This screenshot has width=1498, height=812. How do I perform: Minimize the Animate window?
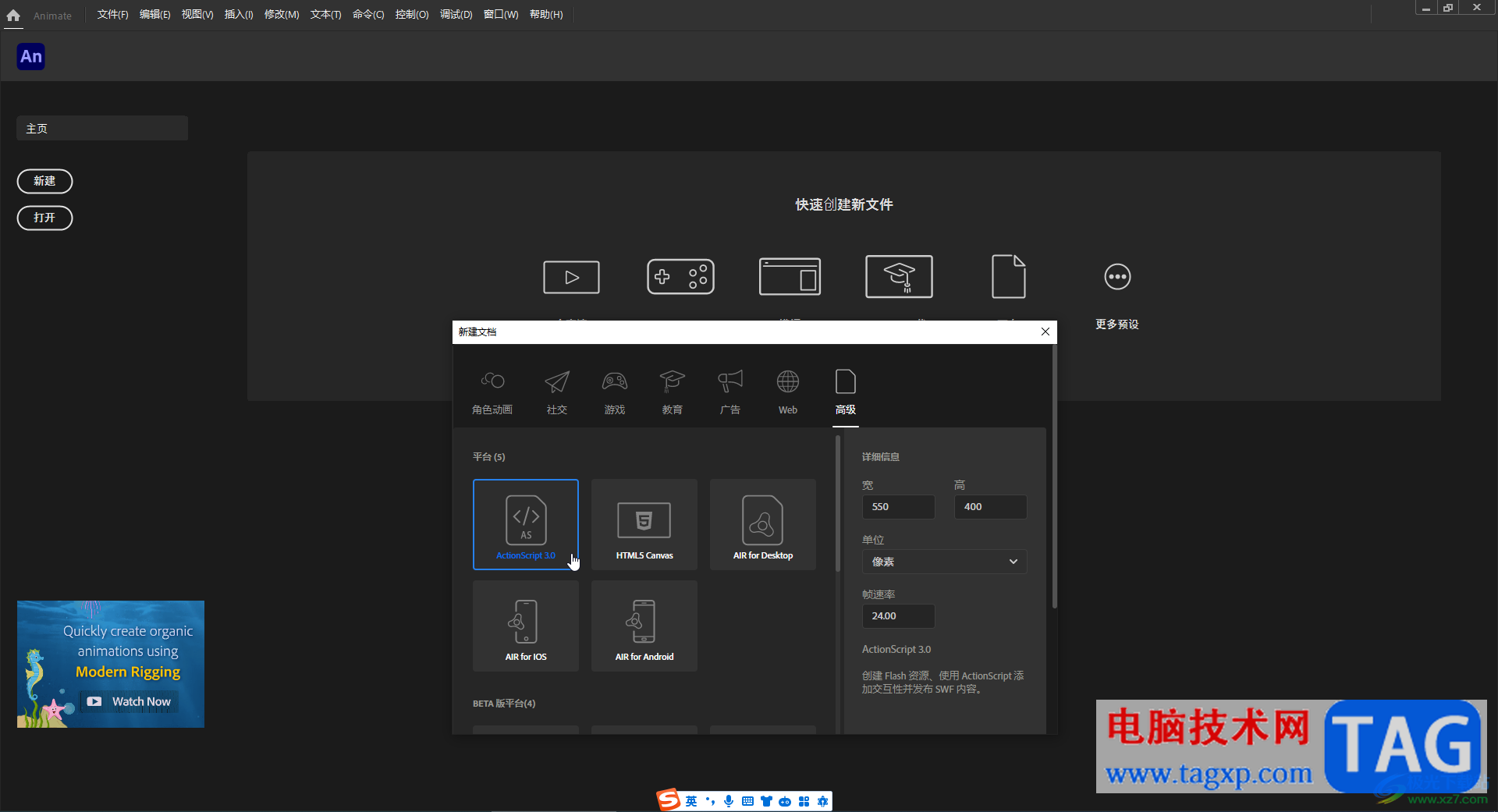[1425, 8]
